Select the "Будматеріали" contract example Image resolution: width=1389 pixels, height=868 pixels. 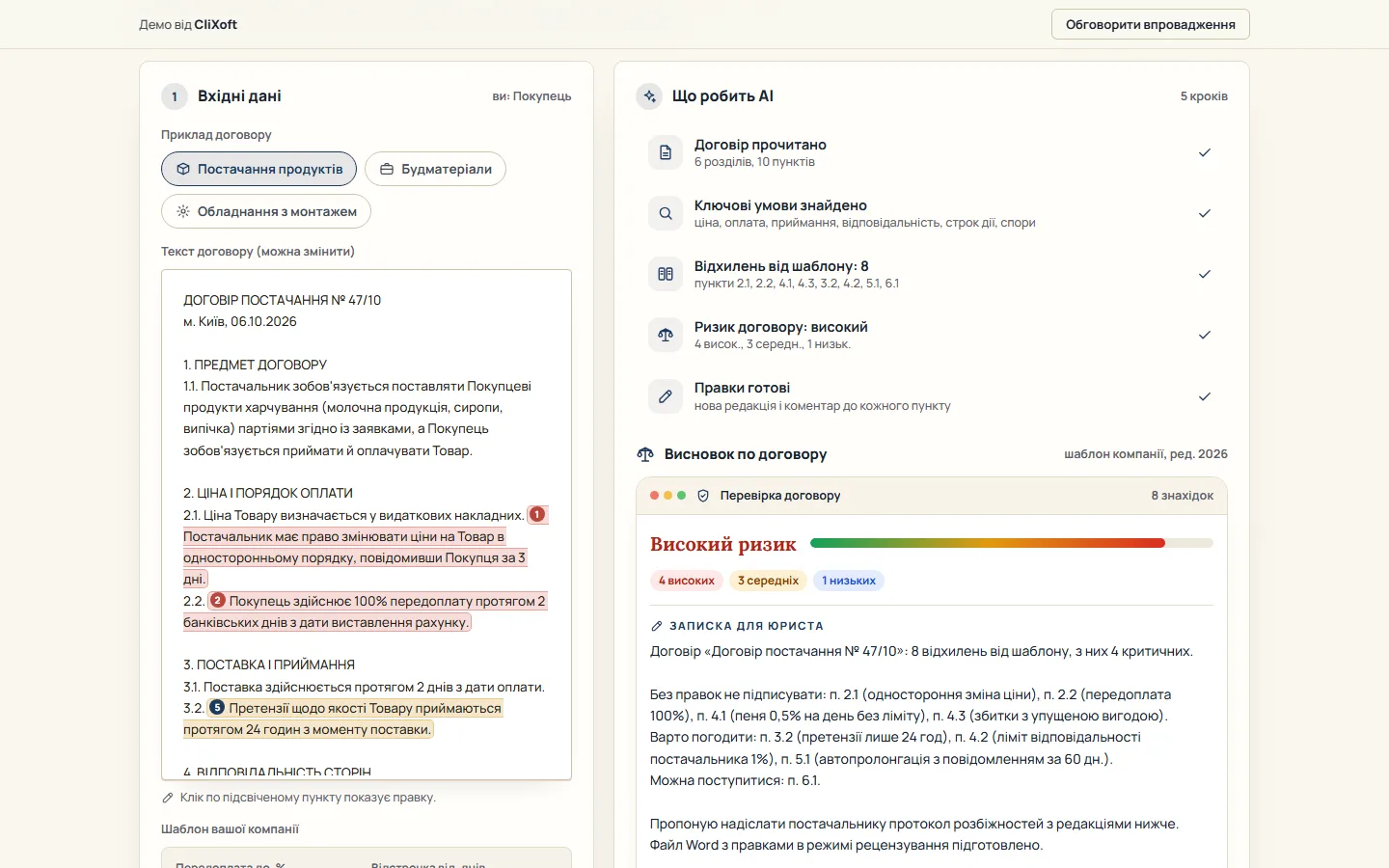point(435,169)
